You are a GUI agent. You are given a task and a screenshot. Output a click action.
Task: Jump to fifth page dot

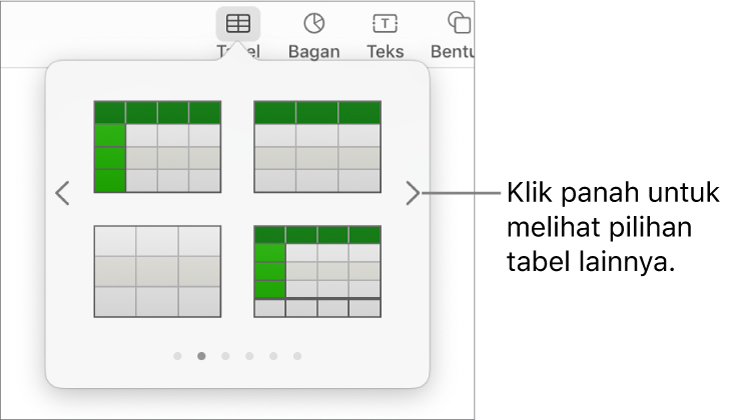pyautogui.click(x=273, y=356)
